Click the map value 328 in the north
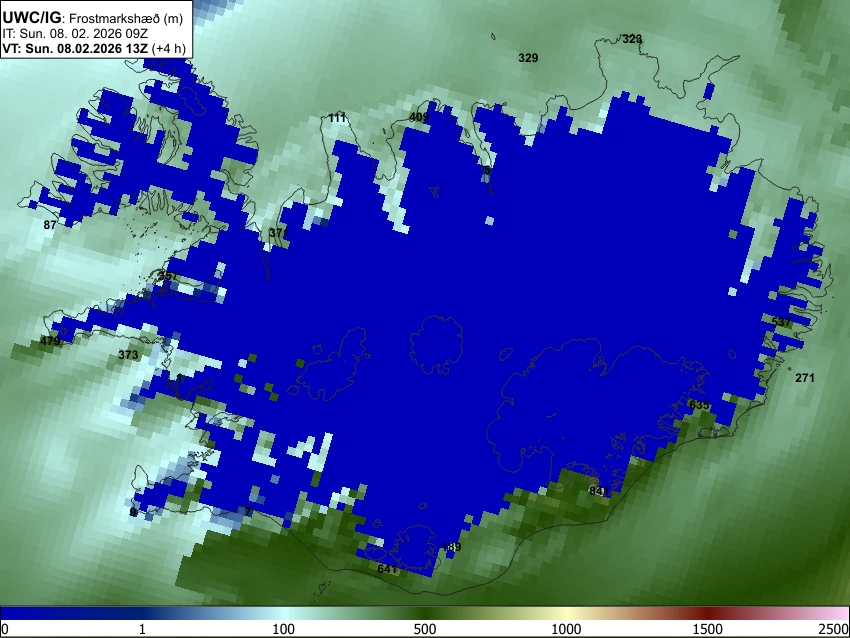Viewport: 850px width, 638px height. pyautogui.click(x=632, y=39)
